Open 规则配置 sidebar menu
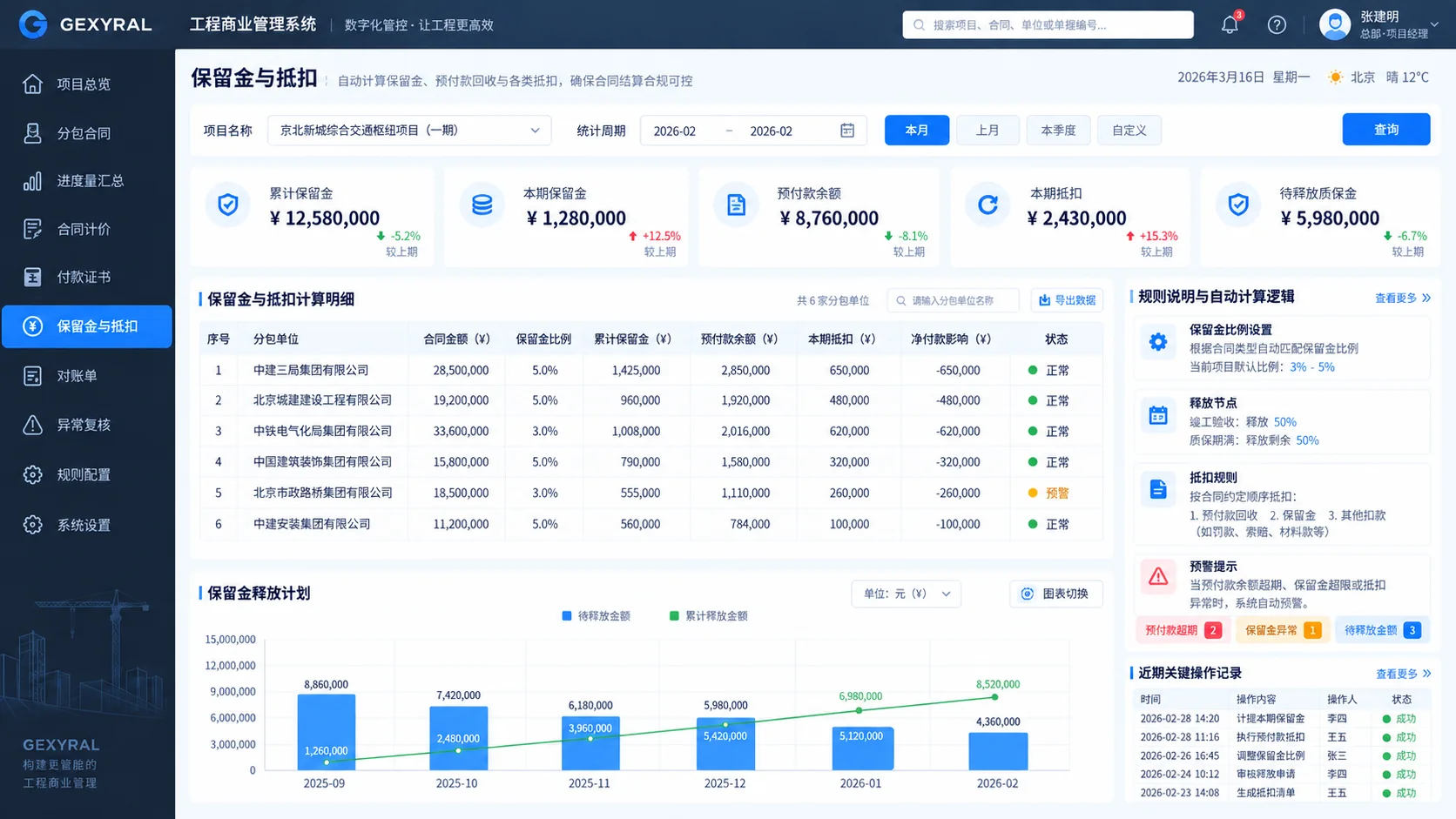Viewport: 1456px width, 819px height. 87,474
